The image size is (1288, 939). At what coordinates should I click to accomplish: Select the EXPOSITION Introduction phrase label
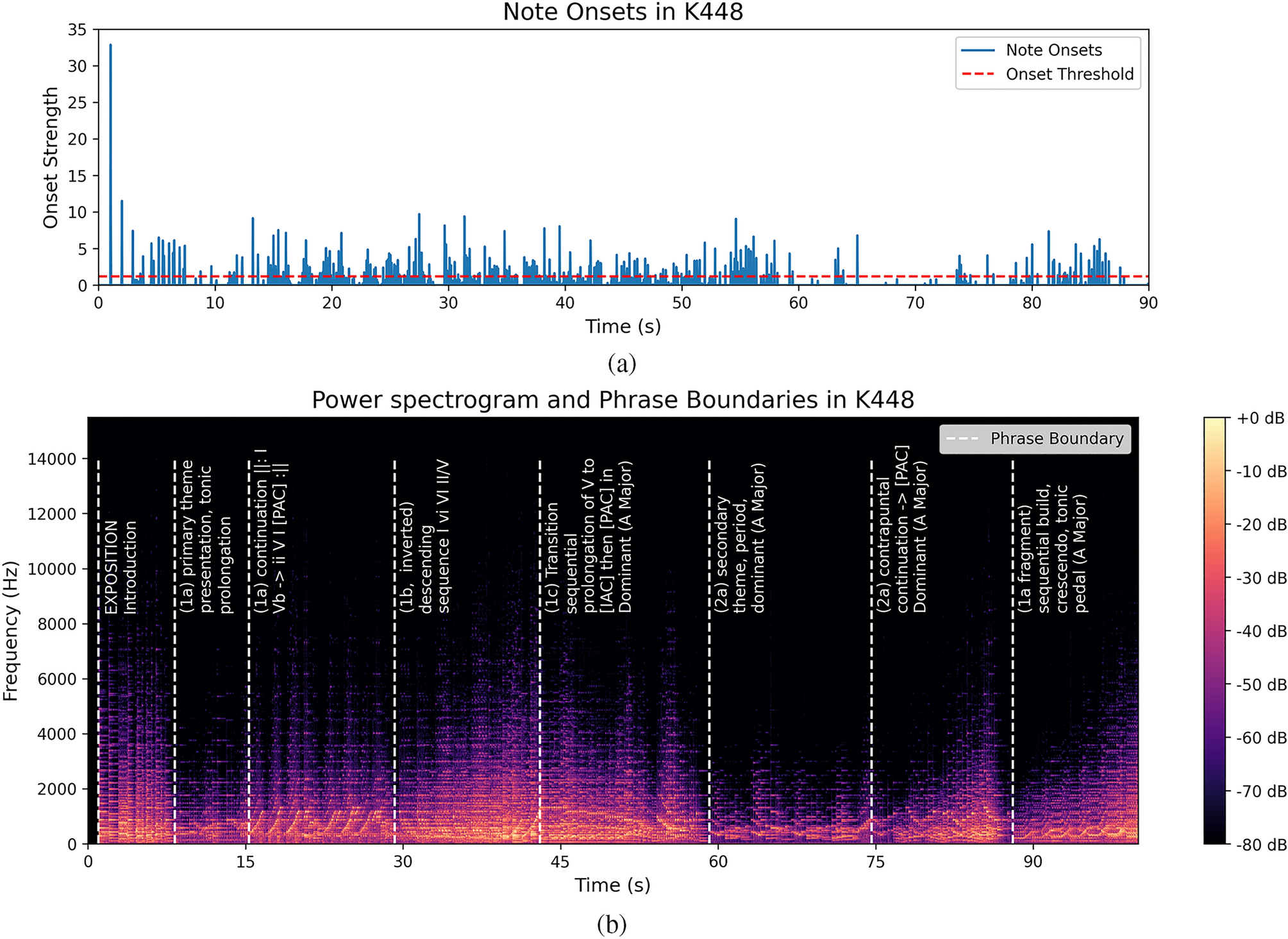[x=121, y=567]
